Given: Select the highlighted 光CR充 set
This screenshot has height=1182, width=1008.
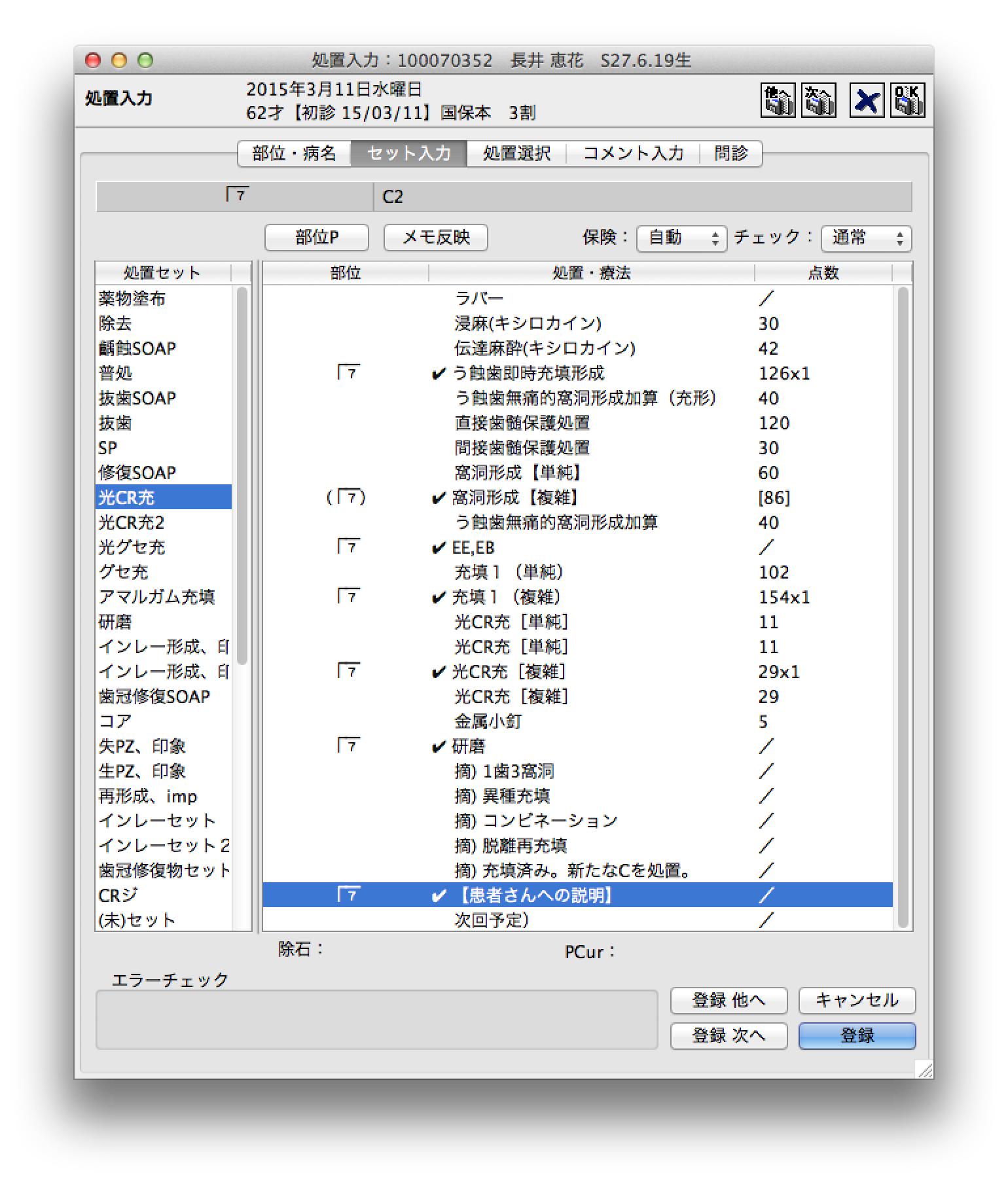Looking at the screenshot, I should pyautogui.click(x=164, y=498).
